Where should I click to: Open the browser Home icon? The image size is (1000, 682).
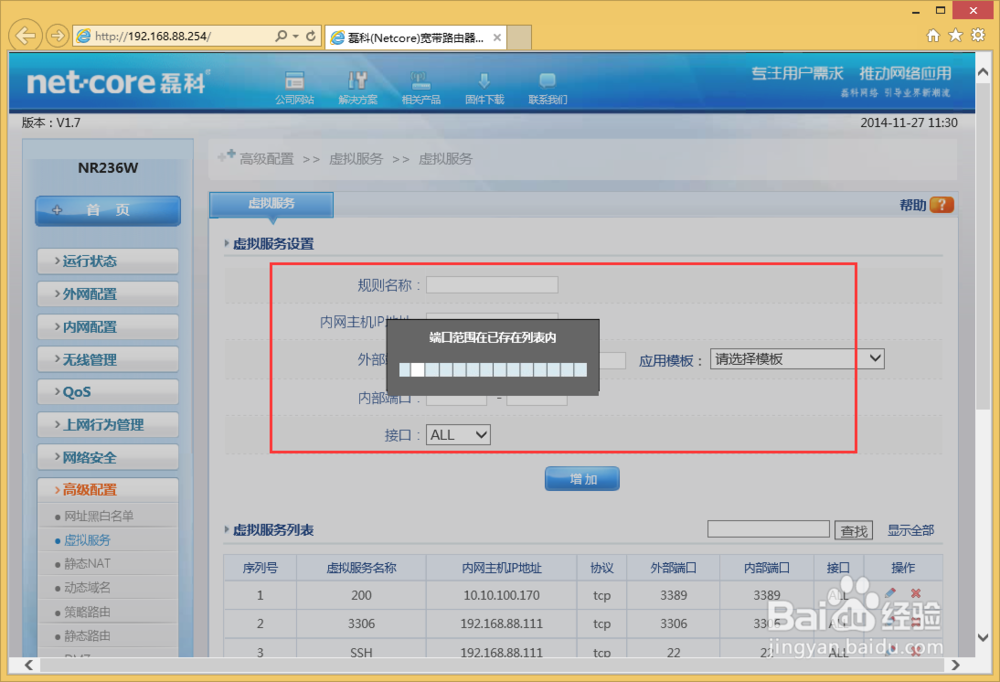(933, 35)
